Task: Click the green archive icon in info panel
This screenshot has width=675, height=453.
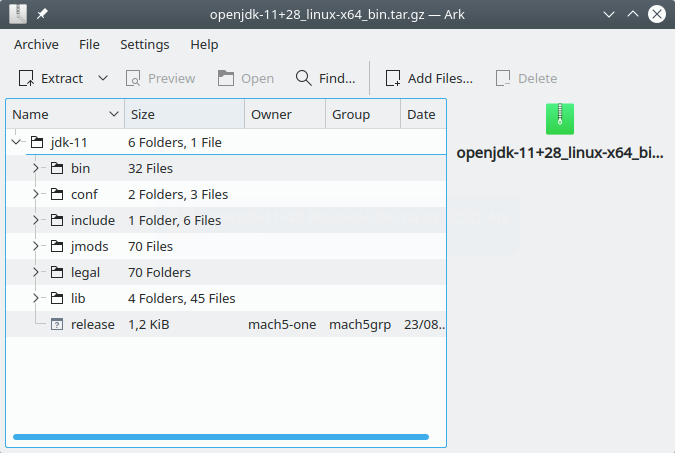Action: pos(560,119)
